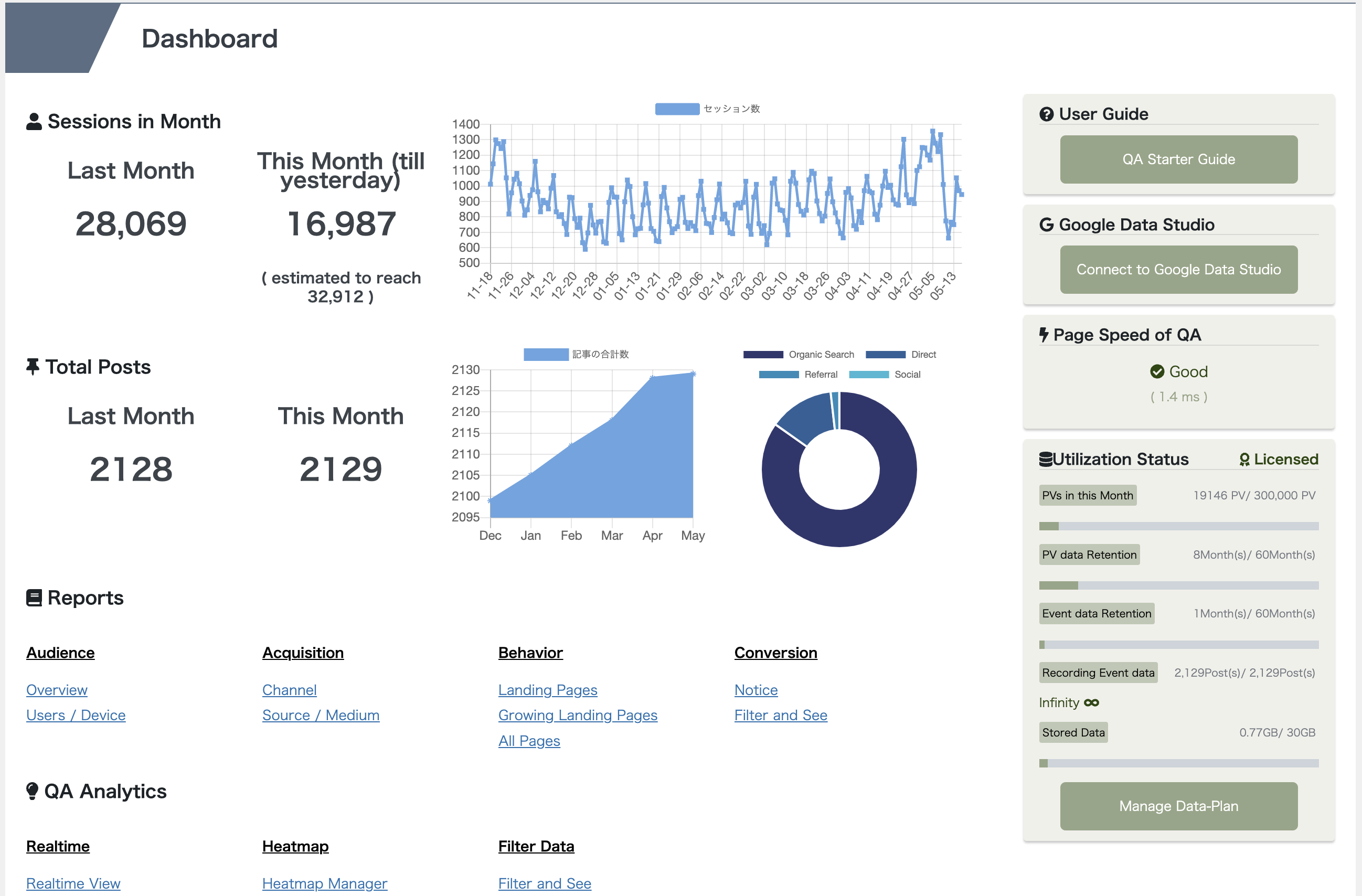Click the green Good checkmark icon
The height and width of the screenshot is (896, 1362).
click(1156, 372)
